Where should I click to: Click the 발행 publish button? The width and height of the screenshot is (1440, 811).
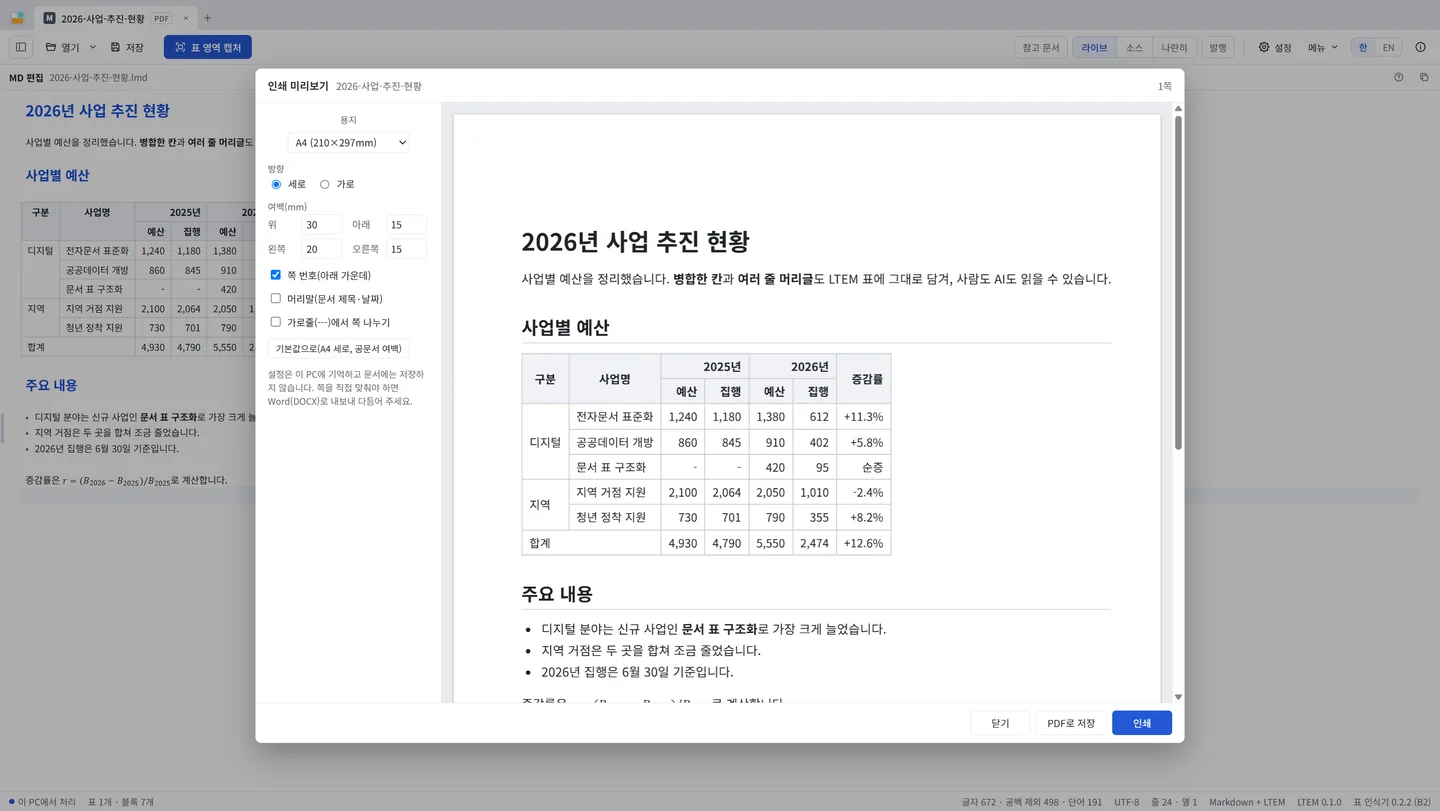[1217, 47]
